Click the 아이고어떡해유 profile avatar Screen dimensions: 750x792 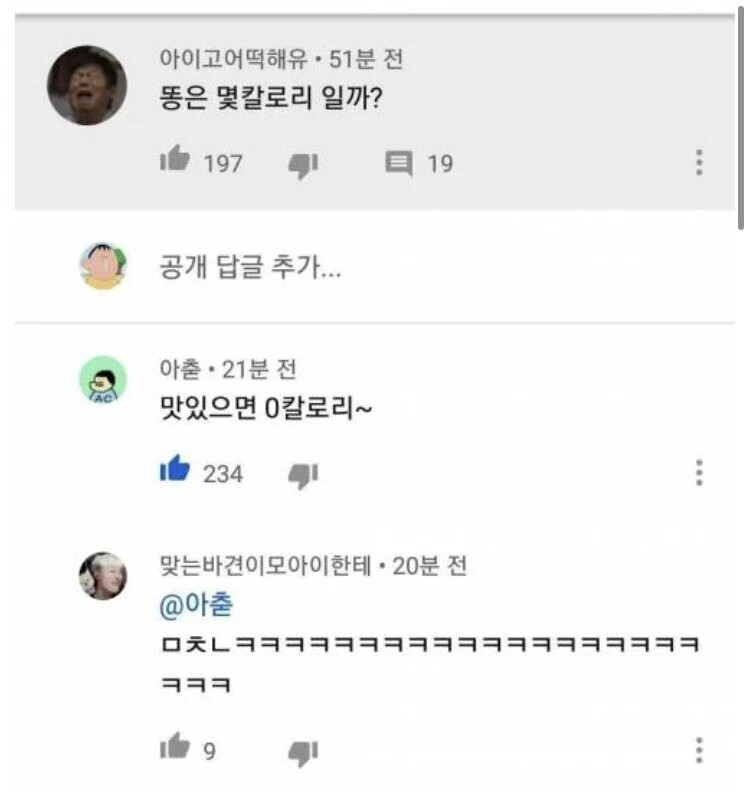pos(87,85)
